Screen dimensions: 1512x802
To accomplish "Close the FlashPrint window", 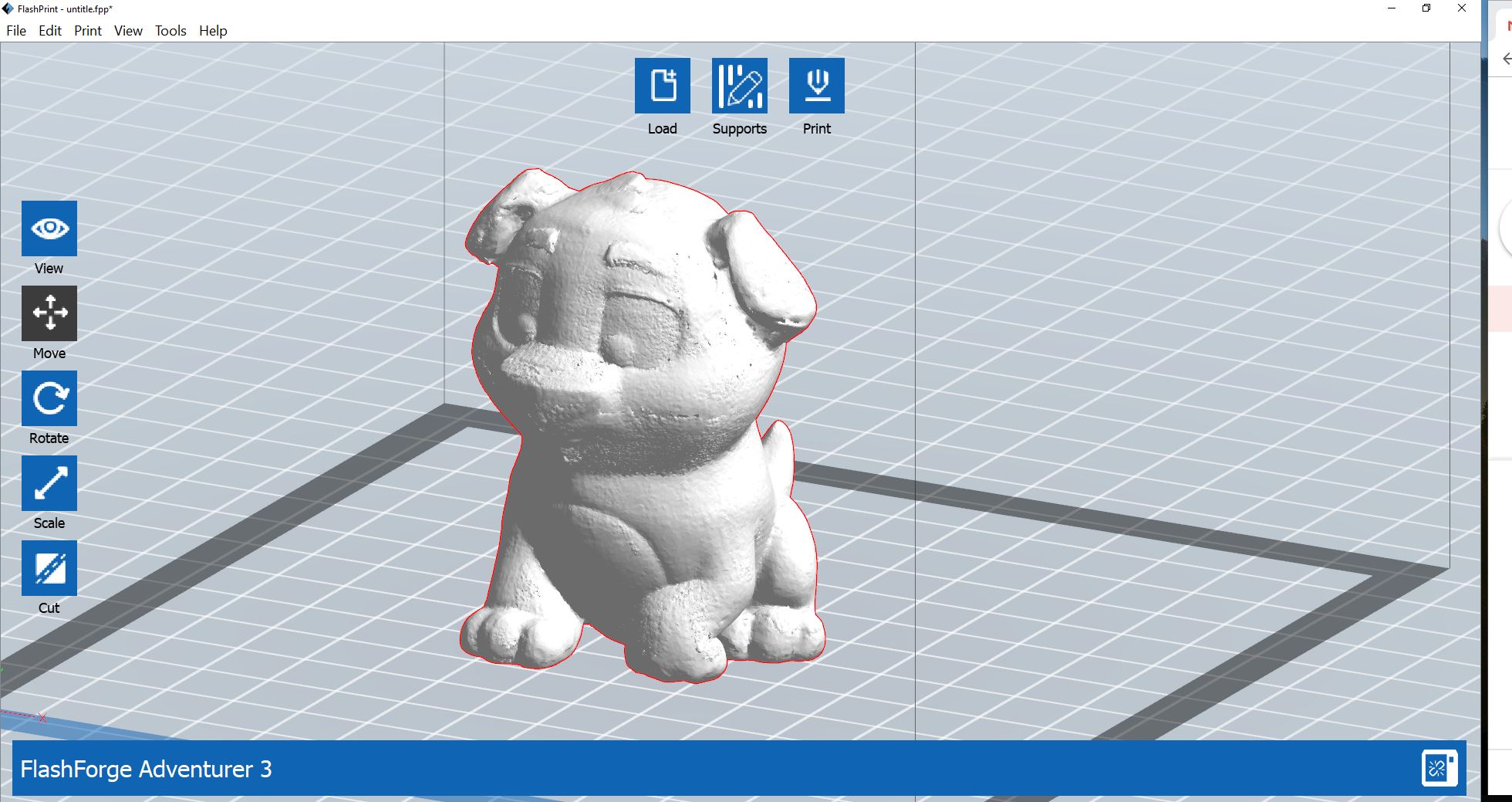I will (1462, 8).
